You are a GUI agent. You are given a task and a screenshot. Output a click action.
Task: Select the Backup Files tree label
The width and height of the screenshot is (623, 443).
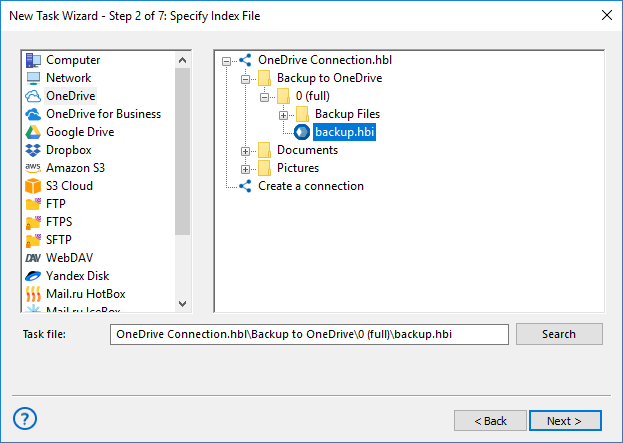(348, 114)
